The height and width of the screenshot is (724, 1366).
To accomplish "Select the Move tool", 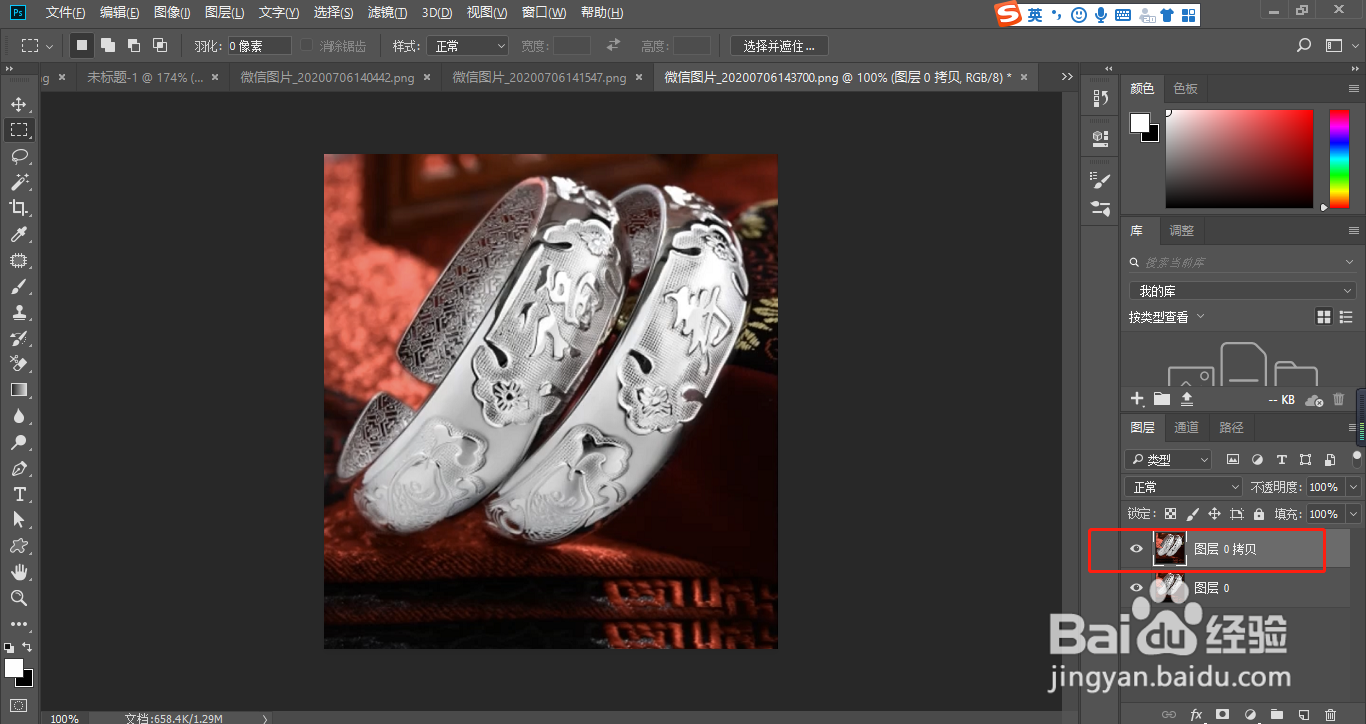I will (19, 104).
